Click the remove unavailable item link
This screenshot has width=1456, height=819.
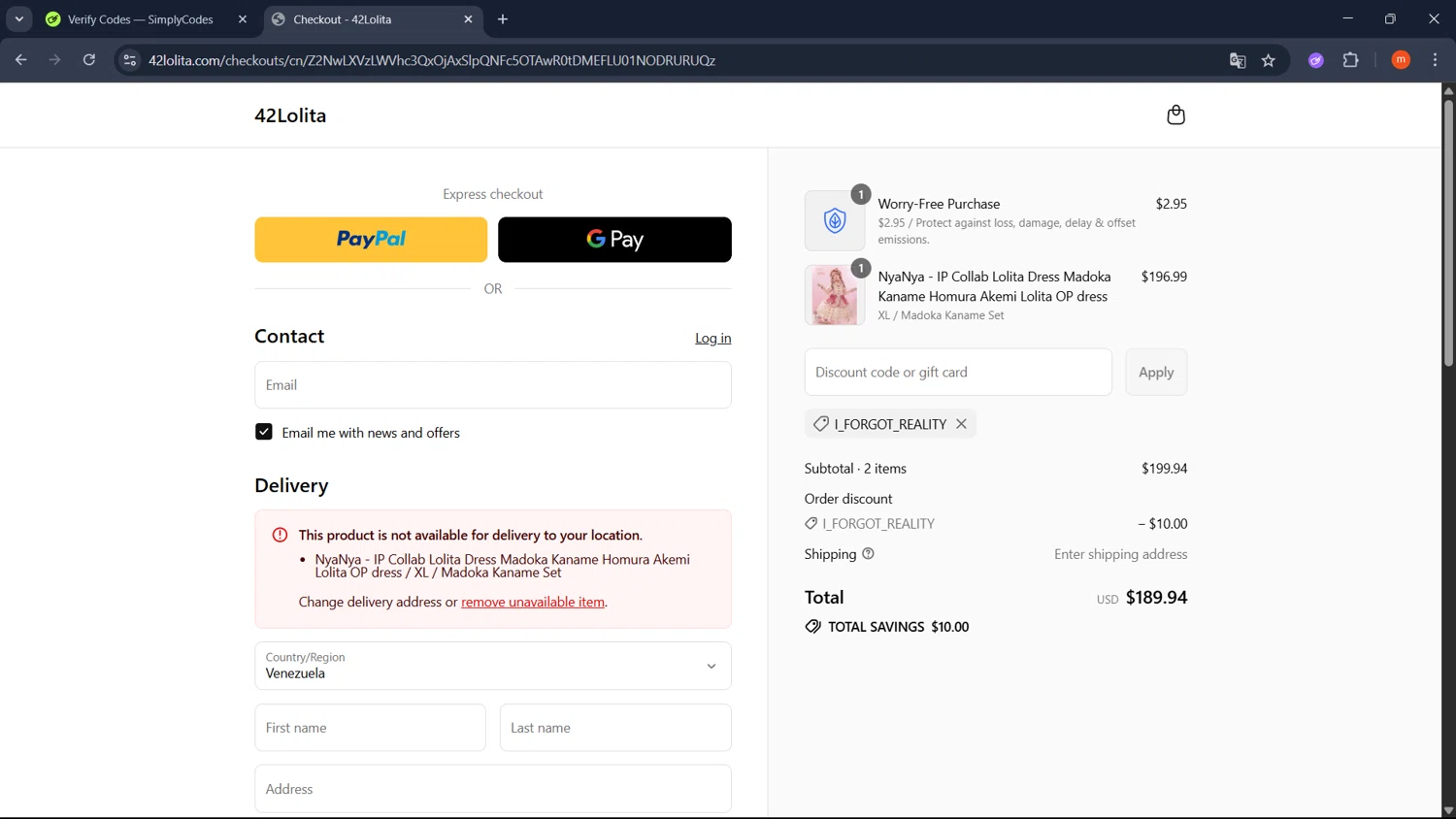[x=533, y=602]
